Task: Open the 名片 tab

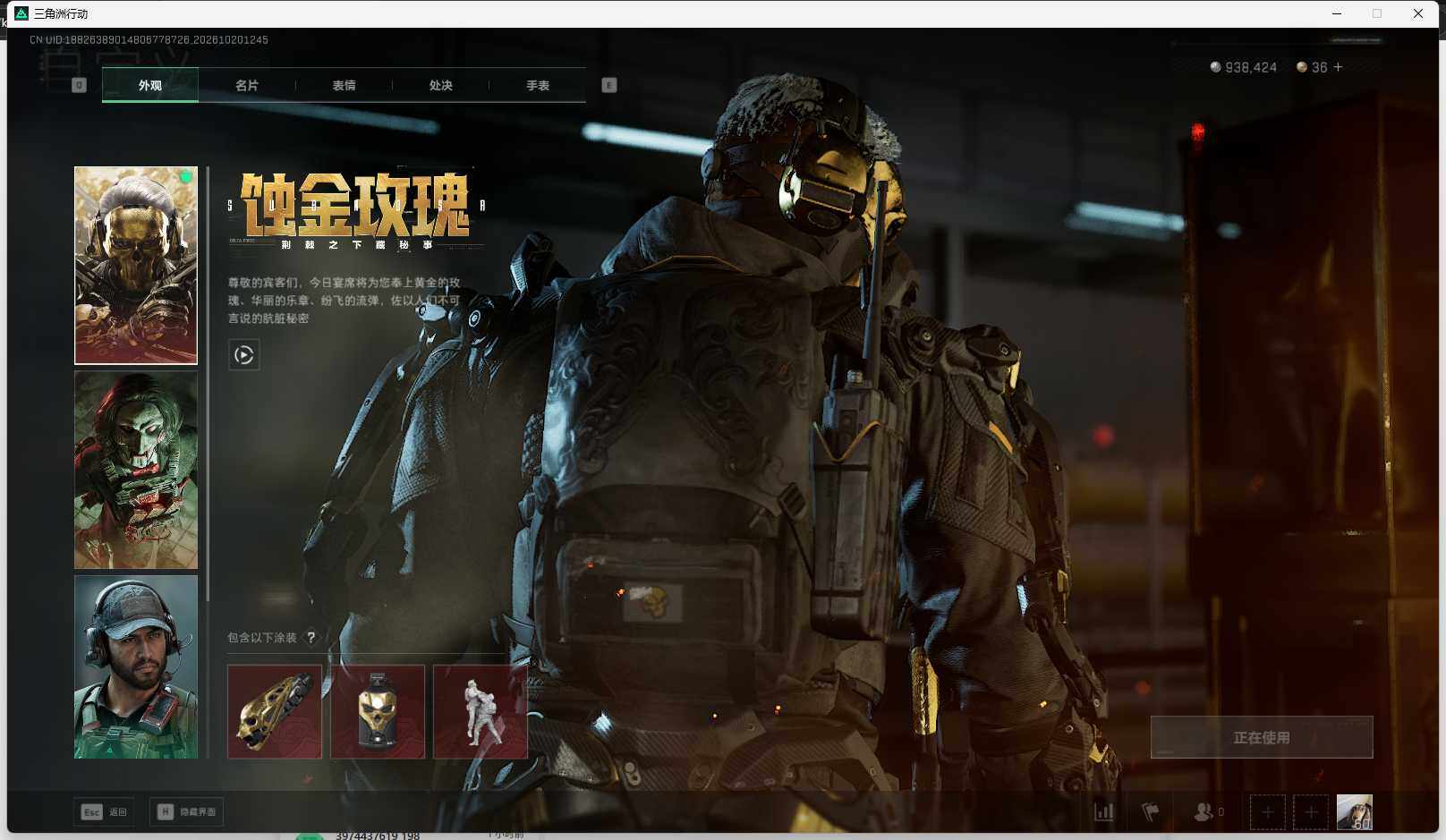Action: (x=247, y=85)
